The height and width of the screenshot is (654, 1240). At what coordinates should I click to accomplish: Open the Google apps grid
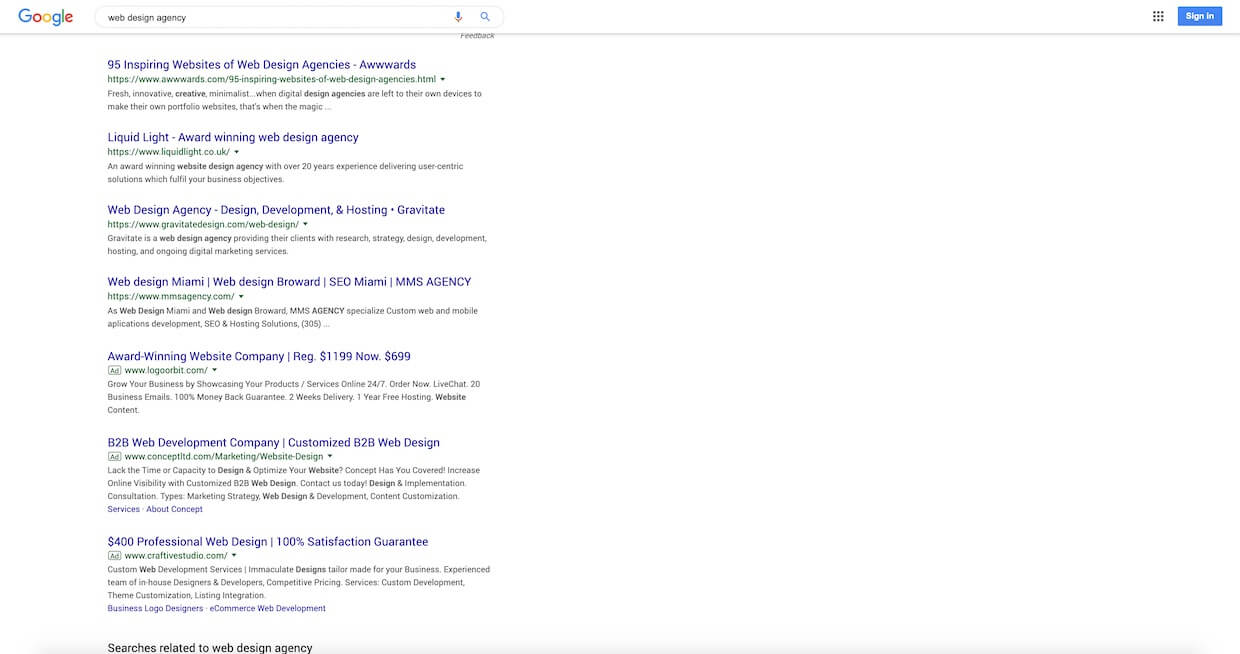(1158, 16)
